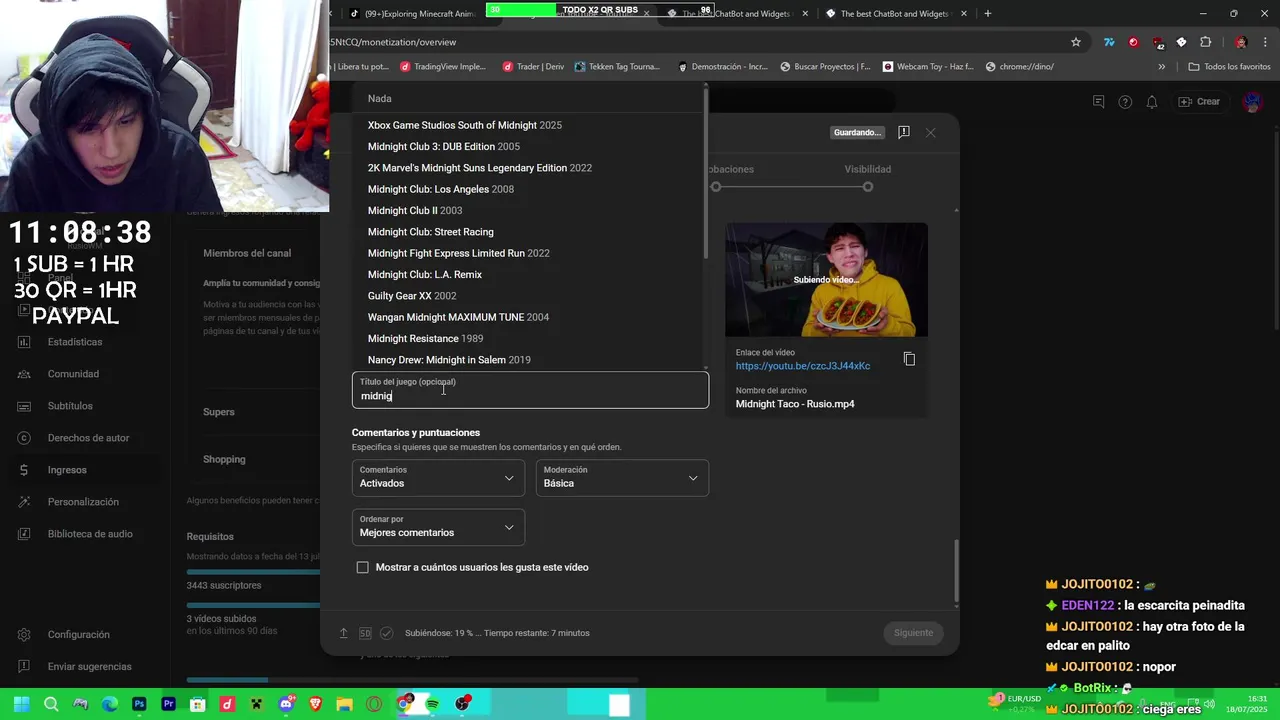
Task: Select Nada in the game suggestions
Action: (529, 99)
